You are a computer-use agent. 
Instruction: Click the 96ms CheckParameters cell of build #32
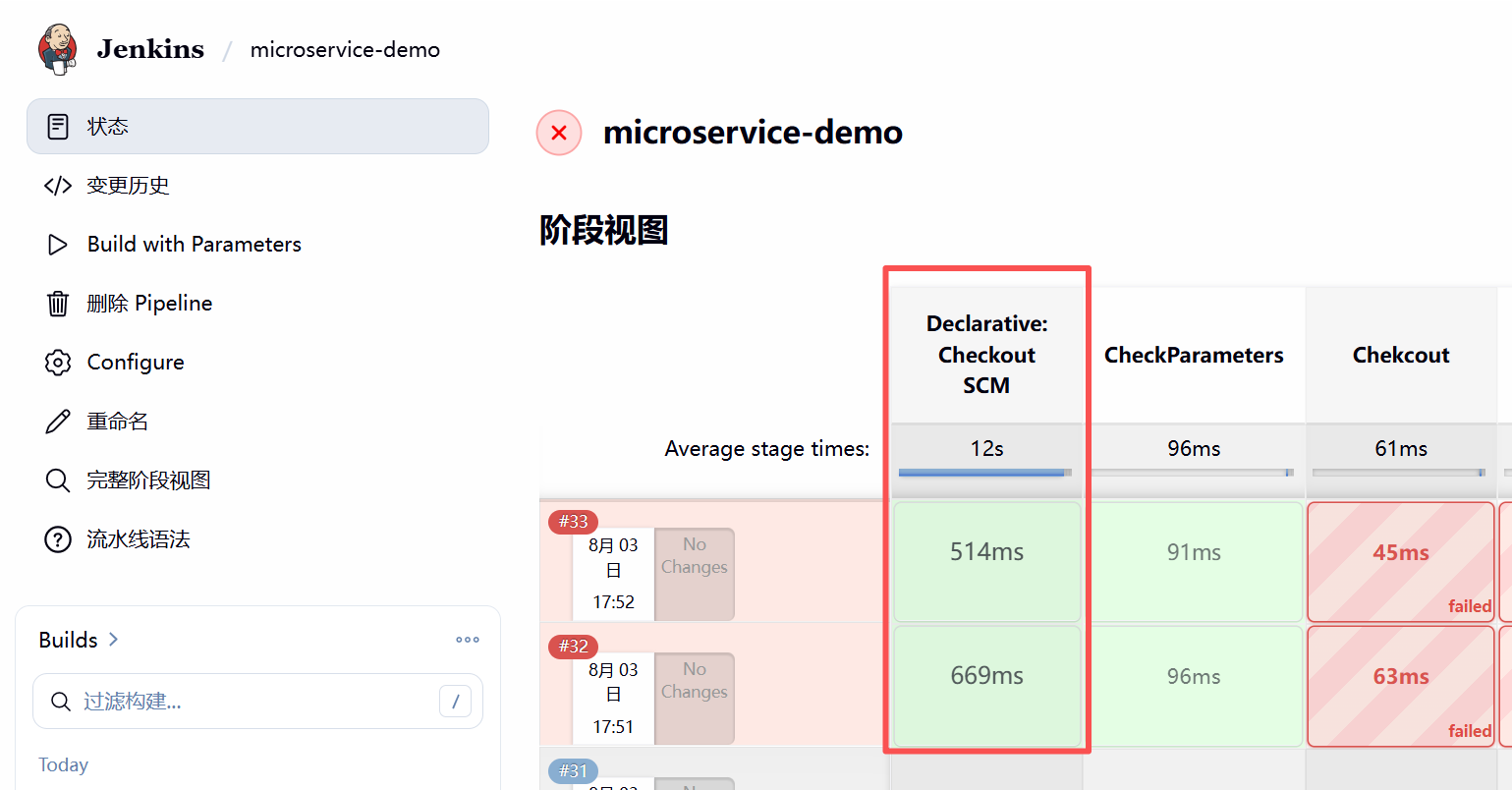coord(1194,686)
